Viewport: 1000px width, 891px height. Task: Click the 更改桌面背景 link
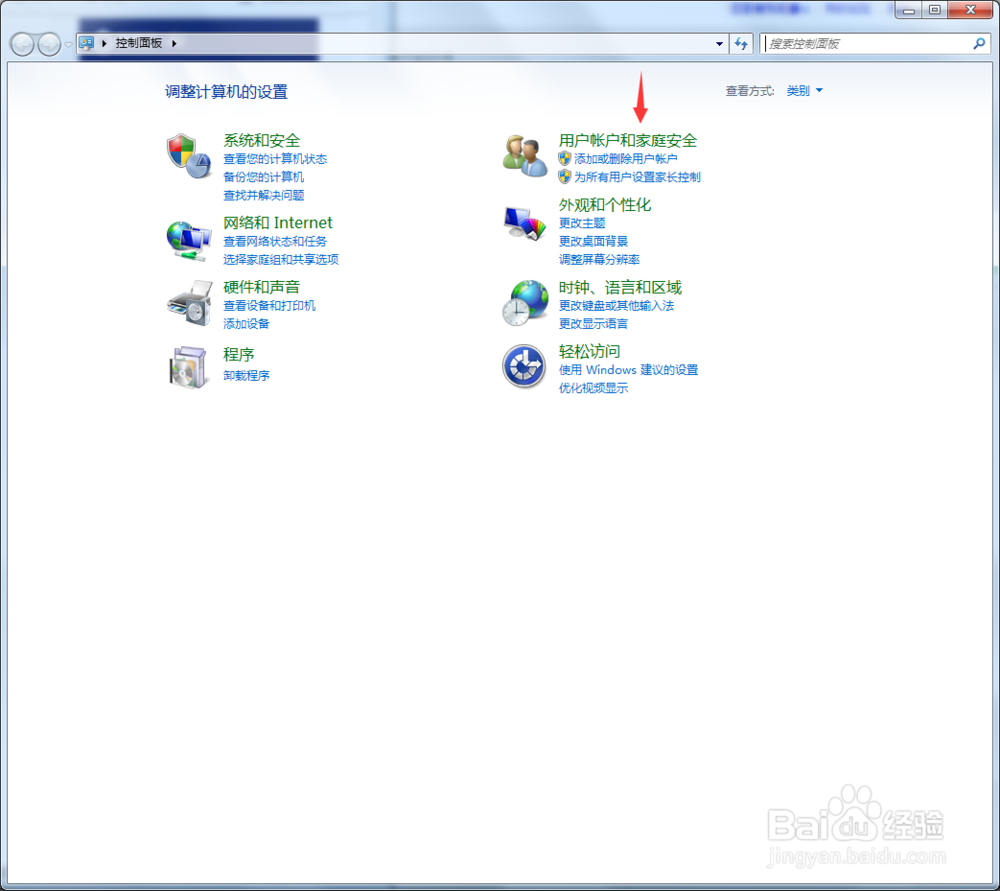[x=595, y=240]
